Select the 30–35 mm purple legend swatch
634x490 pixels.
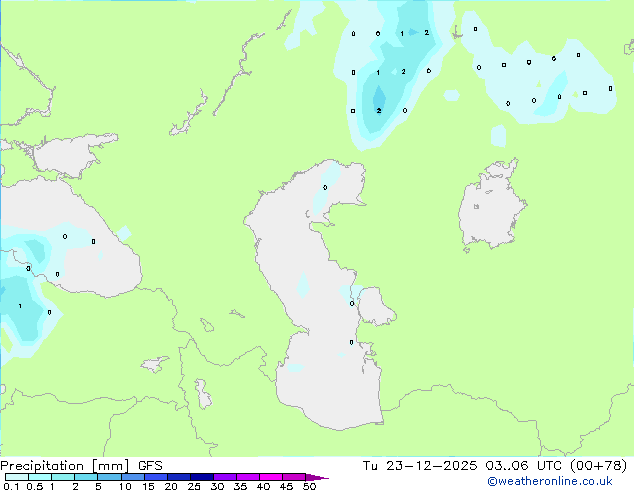(x=224, y=477)
